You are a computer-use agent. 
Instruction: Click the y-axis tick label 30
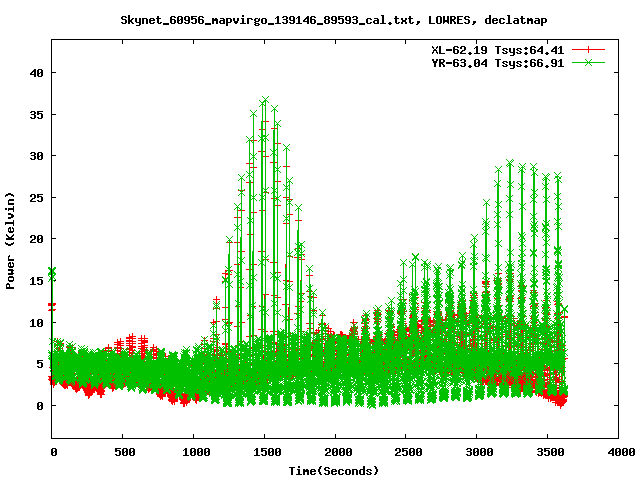click(x=36, y=156)
